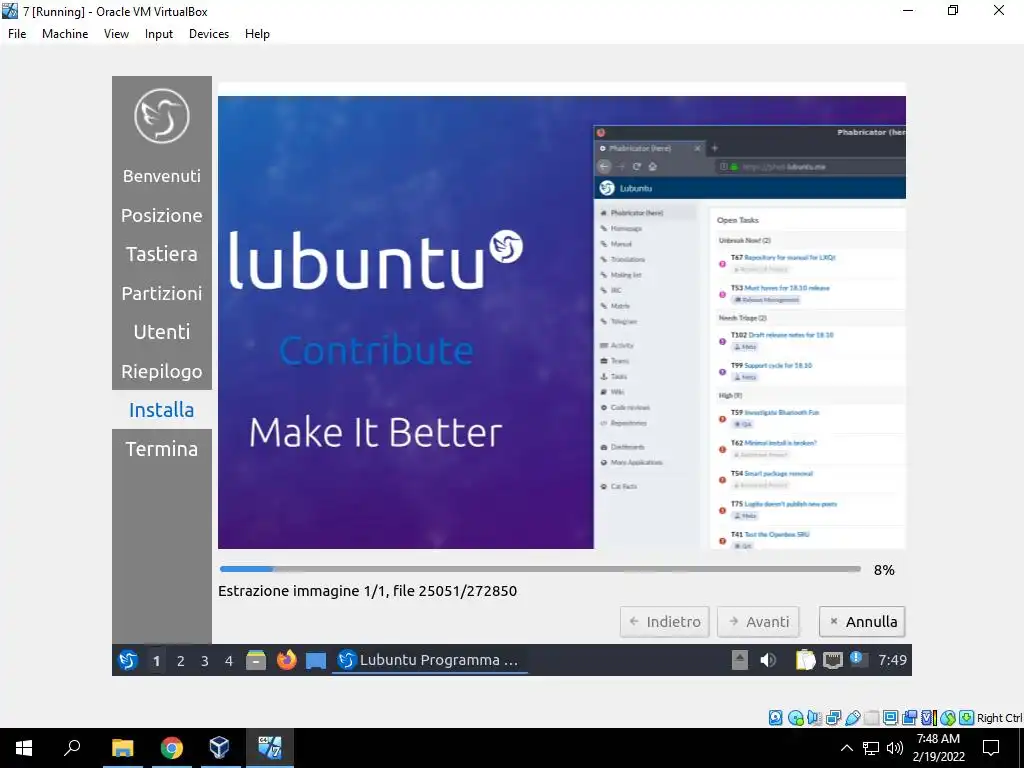Viewport: 1024px width, 768px height.
Task: Click the Annulla button to cancel installation
Action: [x=862, y=622]
